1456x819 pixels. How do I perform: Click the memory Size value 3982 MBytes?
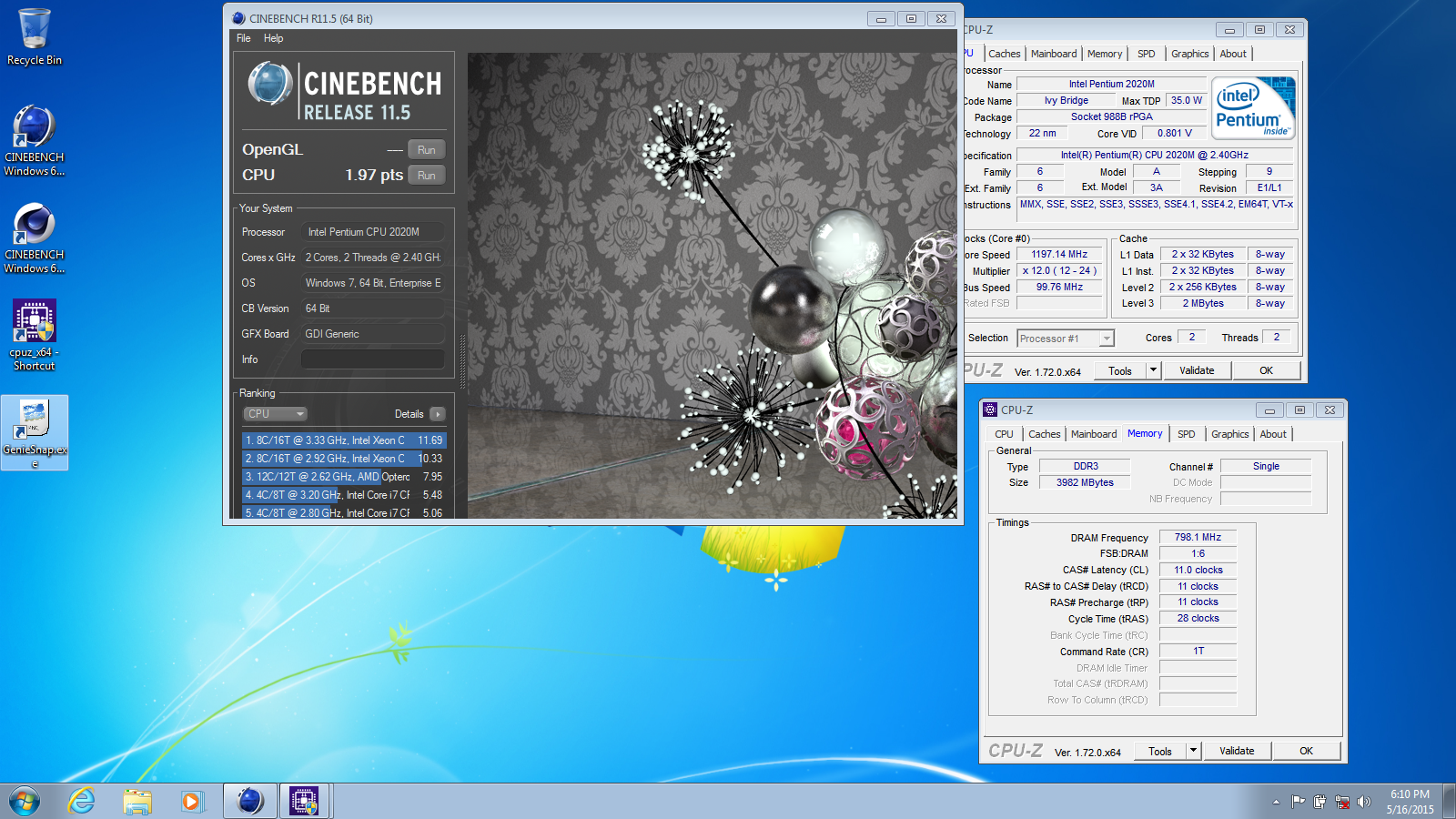pos(1085,483)
